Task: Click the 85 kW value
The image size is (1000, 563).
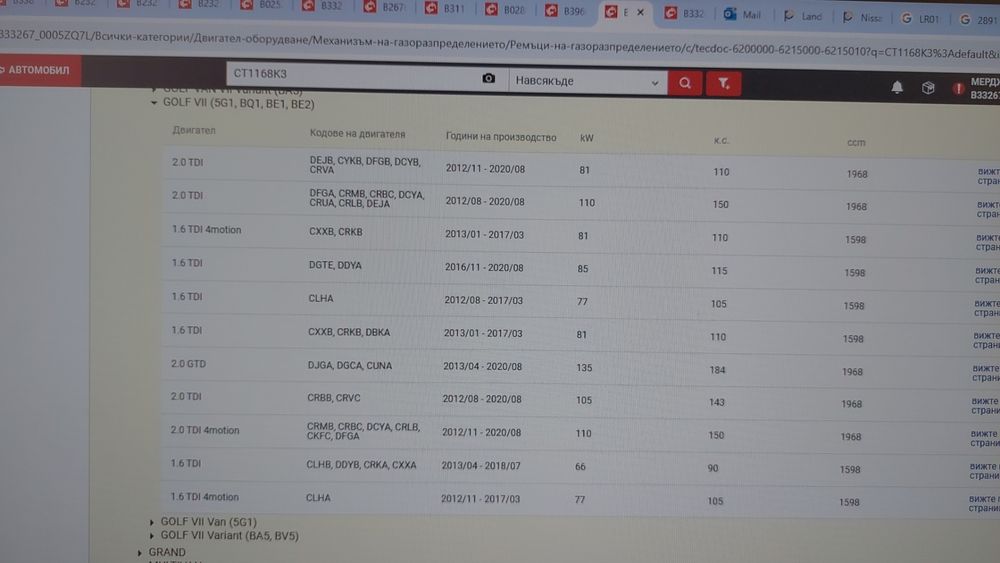Action: click(582, 269)
